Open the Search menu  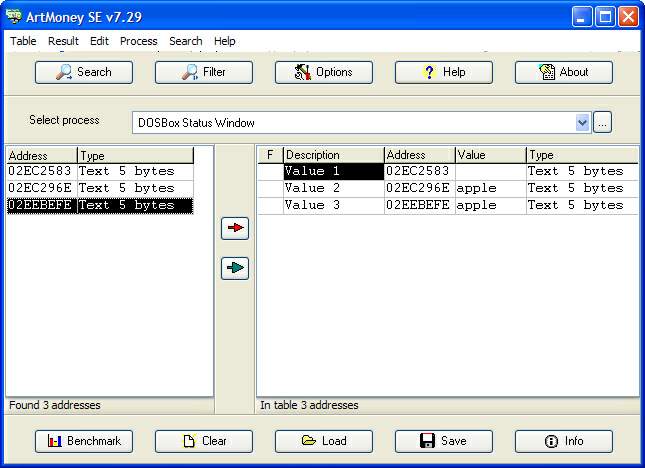coord(186,41)
